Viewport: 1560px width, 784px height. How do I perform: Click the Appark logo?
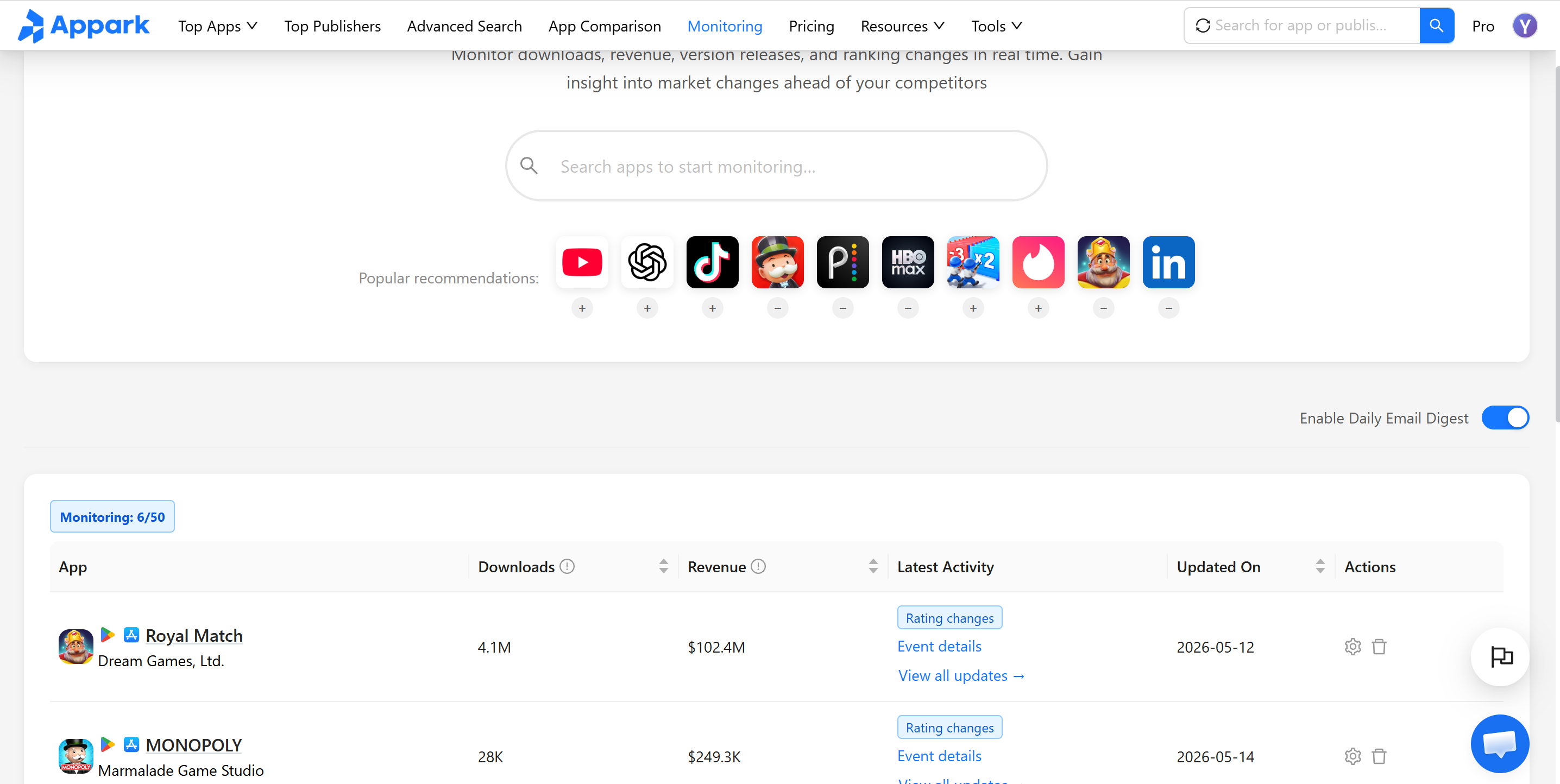(84, 26)
